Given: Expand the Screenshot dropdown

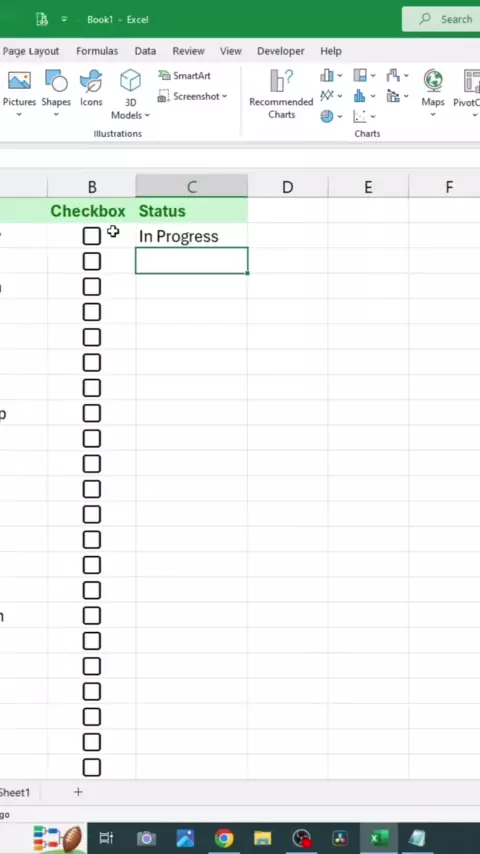Looking at the screenshot, I should 224,96.
